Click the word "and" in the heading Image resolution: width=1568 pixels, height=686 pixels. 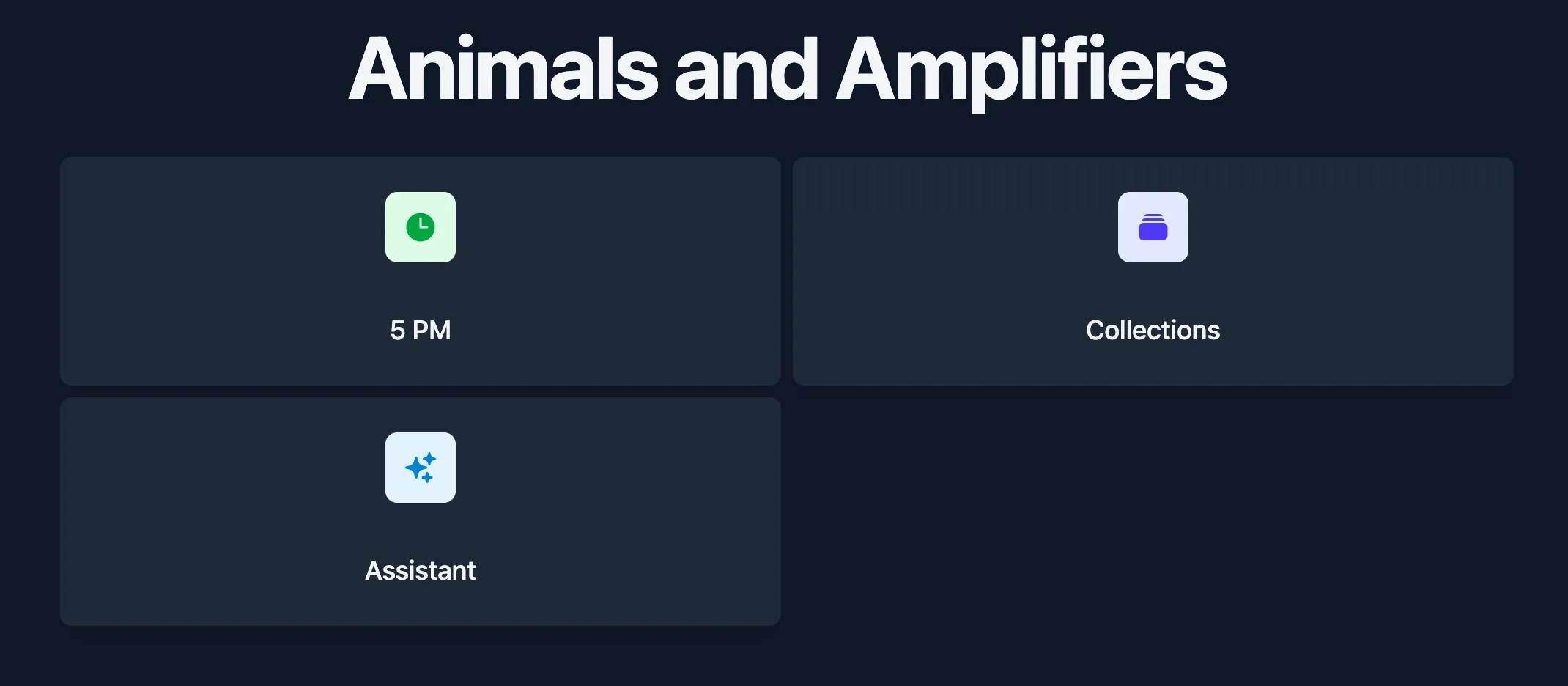(746, 70)
